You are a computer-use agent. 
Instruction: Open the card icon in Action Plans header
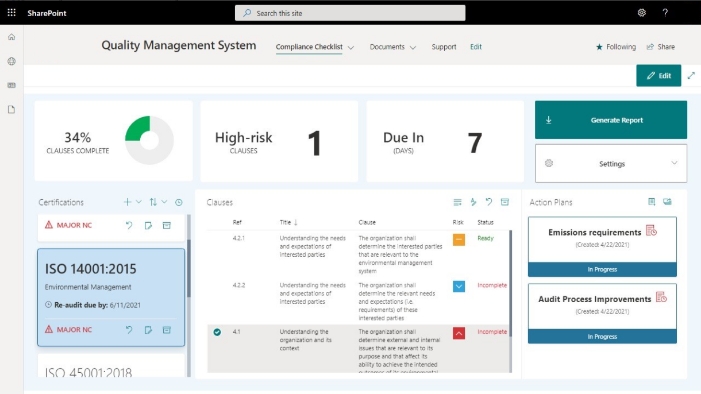click(x=667, y=202)
